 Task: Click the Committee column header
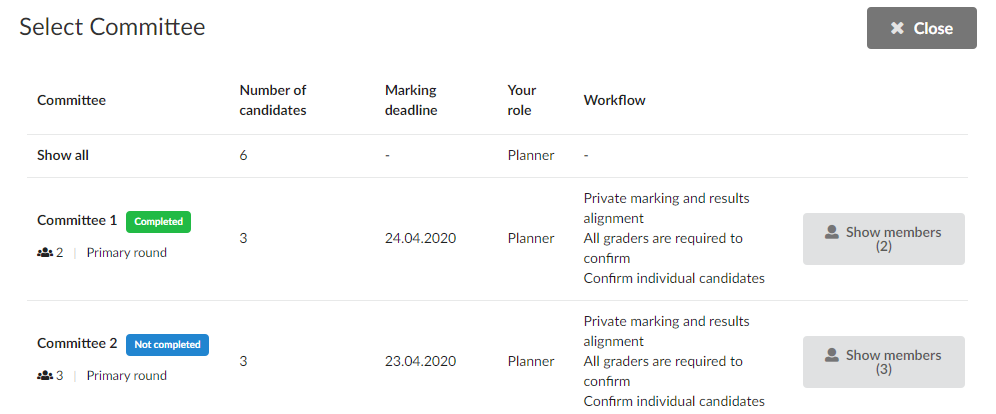(71, 100)
